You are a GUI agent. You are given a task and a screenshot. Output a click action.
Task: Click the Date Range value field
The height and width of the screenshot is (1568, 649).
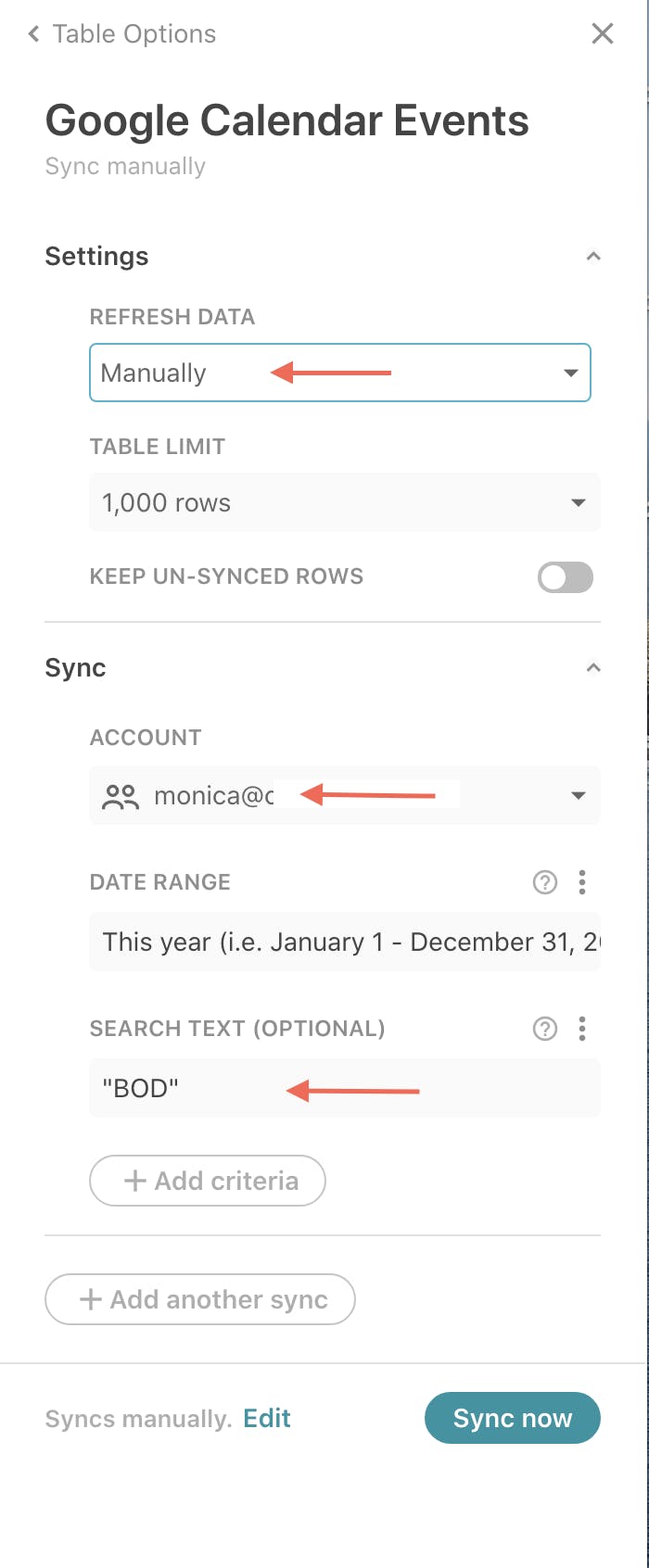345,942
